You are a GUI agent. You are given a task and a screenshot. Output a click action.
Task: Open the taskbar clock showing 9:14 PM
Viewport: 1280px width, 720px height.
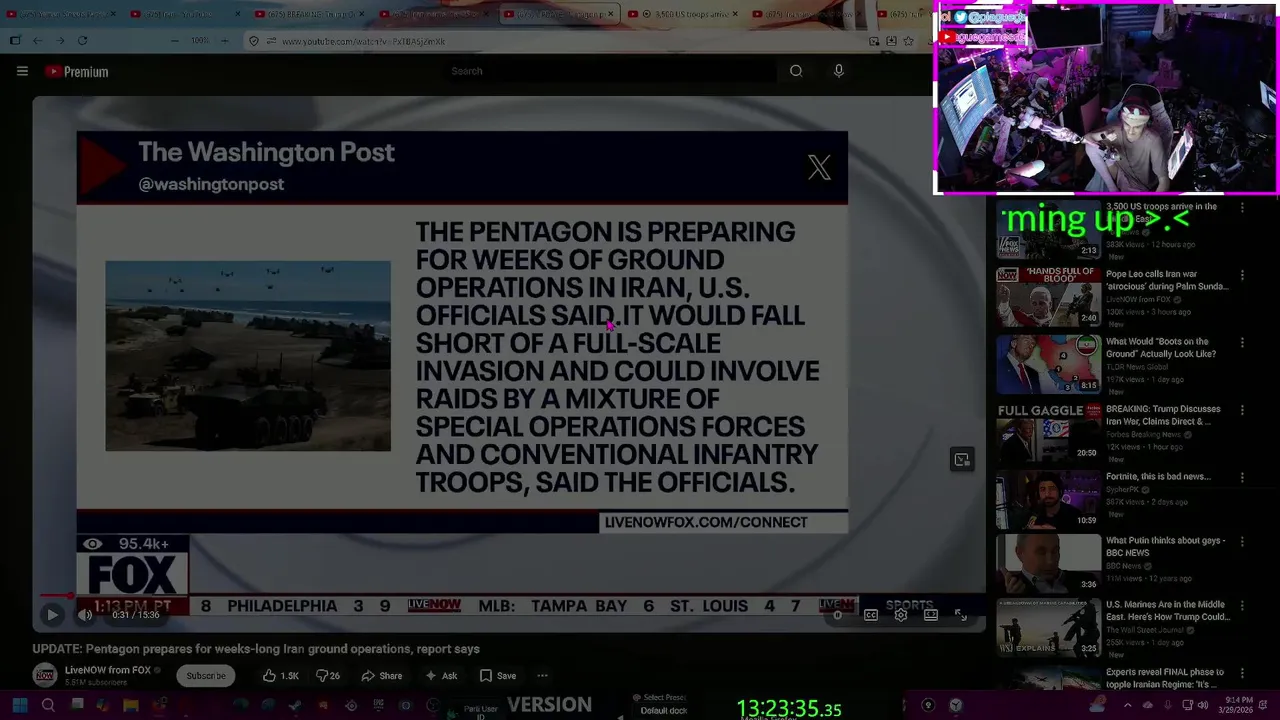(1234, 705)
